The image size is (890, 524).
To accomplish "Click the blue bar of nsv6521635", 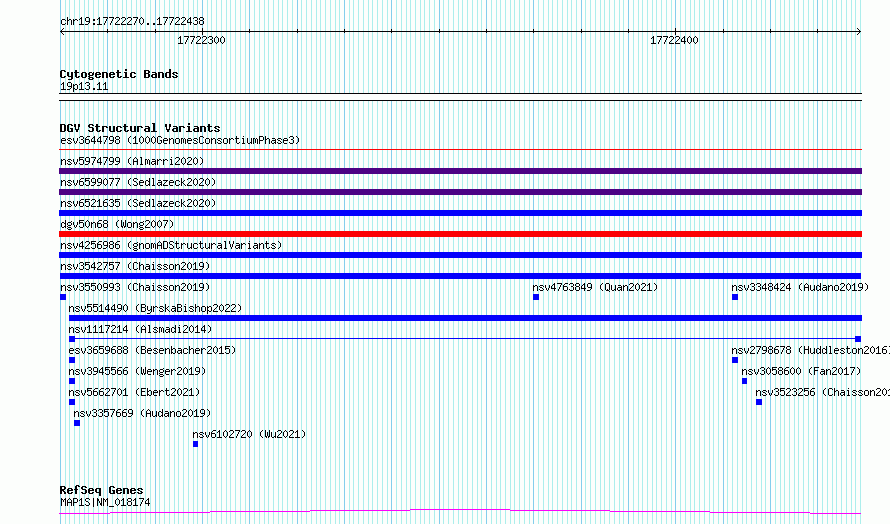I will tap(460, 213).
